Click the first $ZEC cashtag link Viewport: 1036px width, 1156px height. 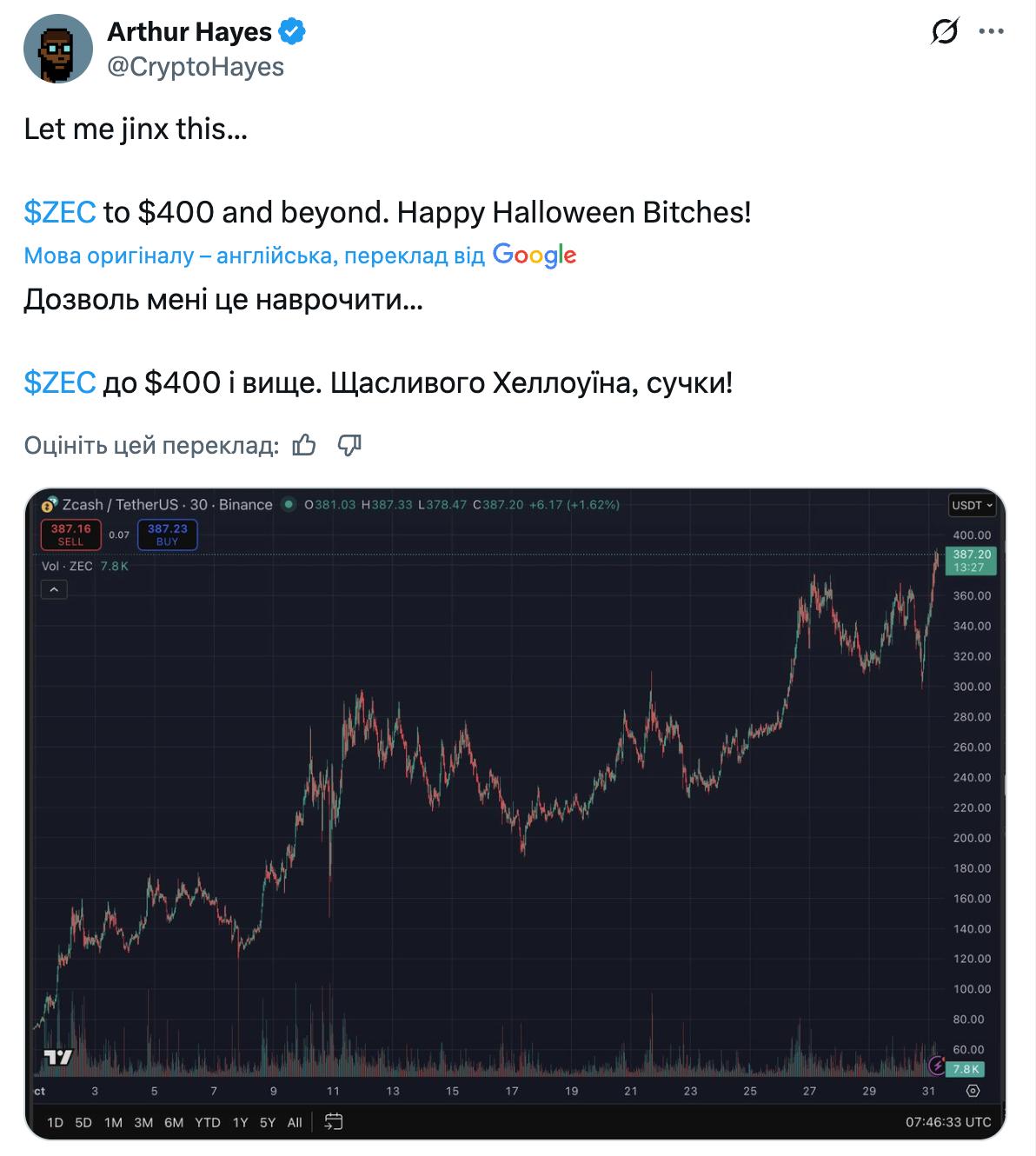[x=60, y=212]
